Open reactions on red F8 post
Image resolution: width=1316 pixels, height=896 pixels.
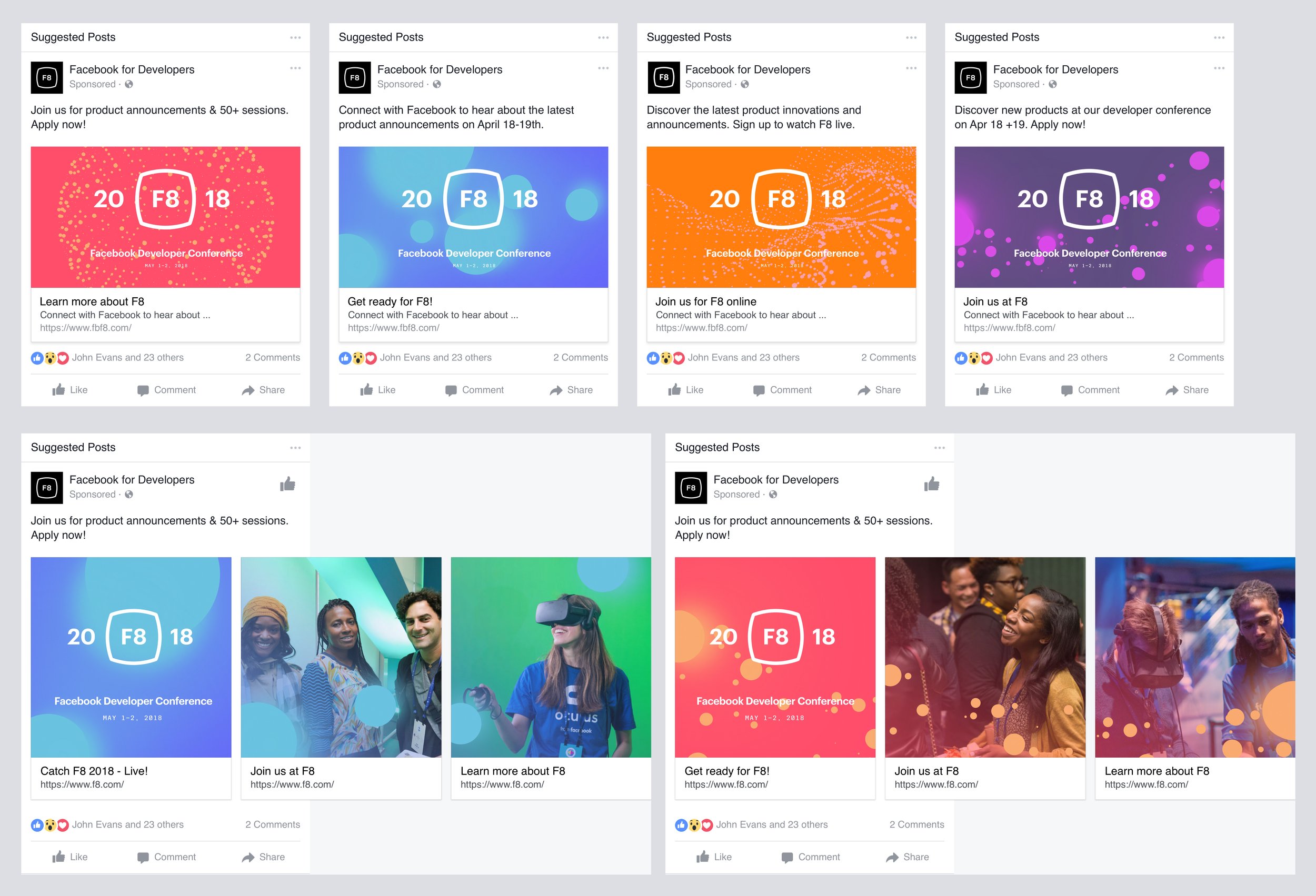(50, 358)
